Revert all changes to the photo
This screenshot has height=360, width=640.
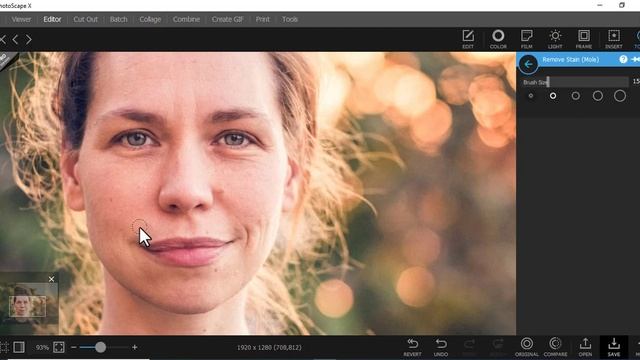tap(412, 347)
